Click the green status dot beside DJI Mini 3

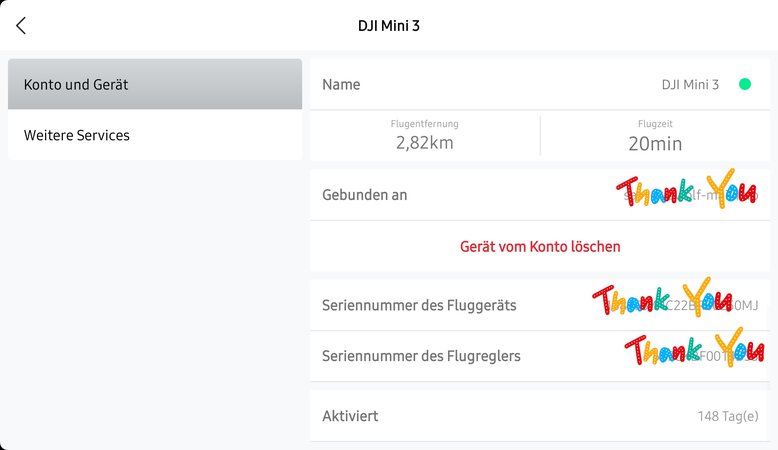click(745, 84)
